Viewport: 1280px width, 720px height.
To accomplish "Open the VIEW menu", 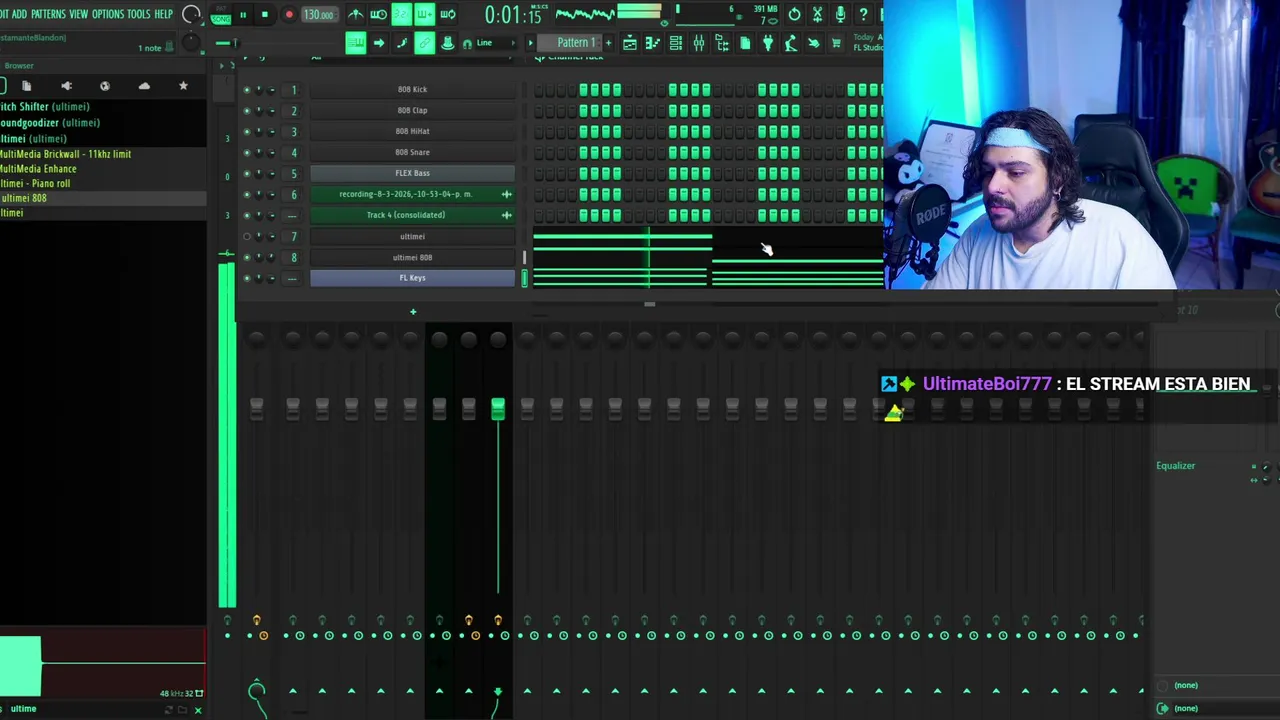I will tap(78, 14).
